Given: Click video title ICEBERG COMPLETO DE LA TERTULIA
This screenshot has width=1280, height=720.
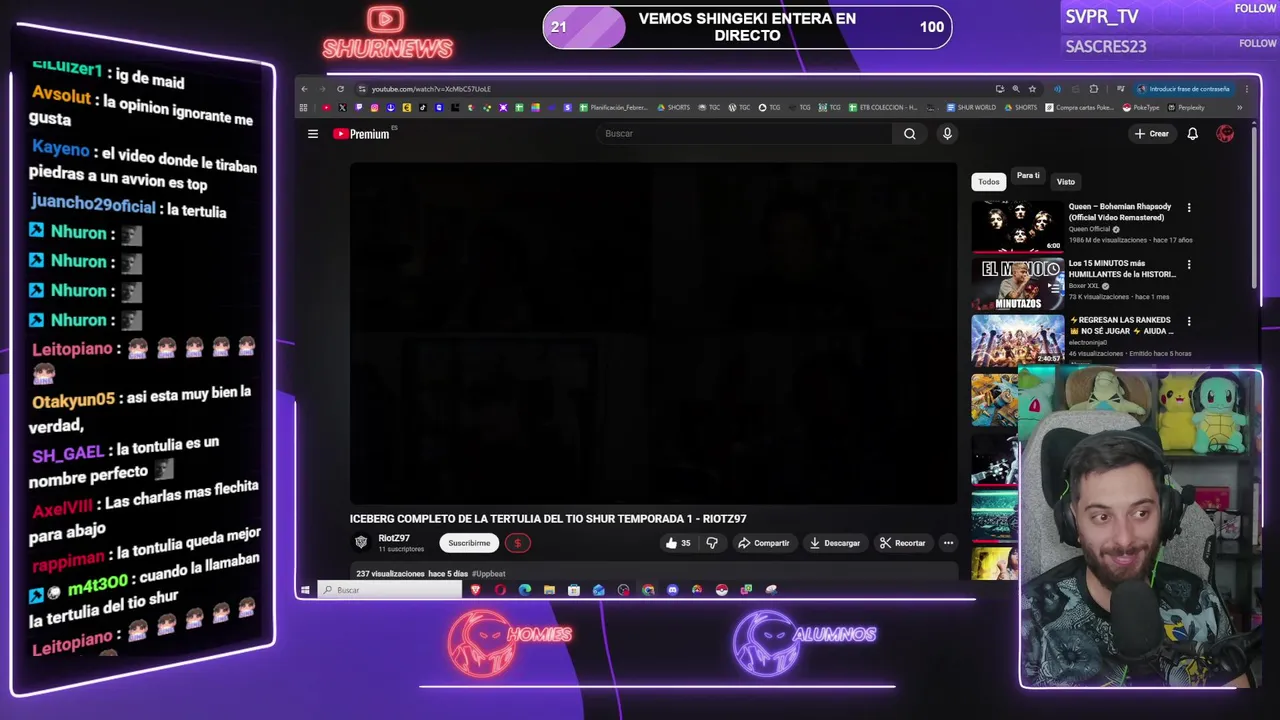Looking at the screenshot, I should pyautogui.click(x=548, y=519).
